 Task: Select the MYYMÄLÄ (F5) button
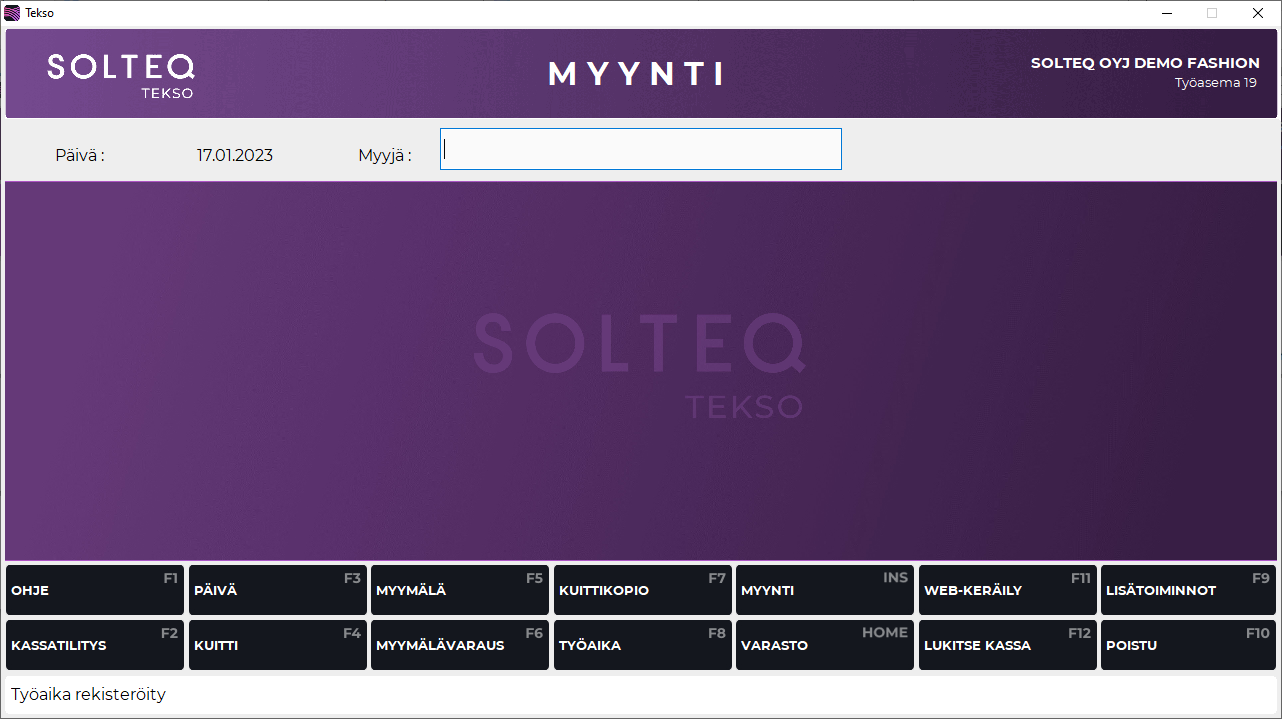point(460,590)
